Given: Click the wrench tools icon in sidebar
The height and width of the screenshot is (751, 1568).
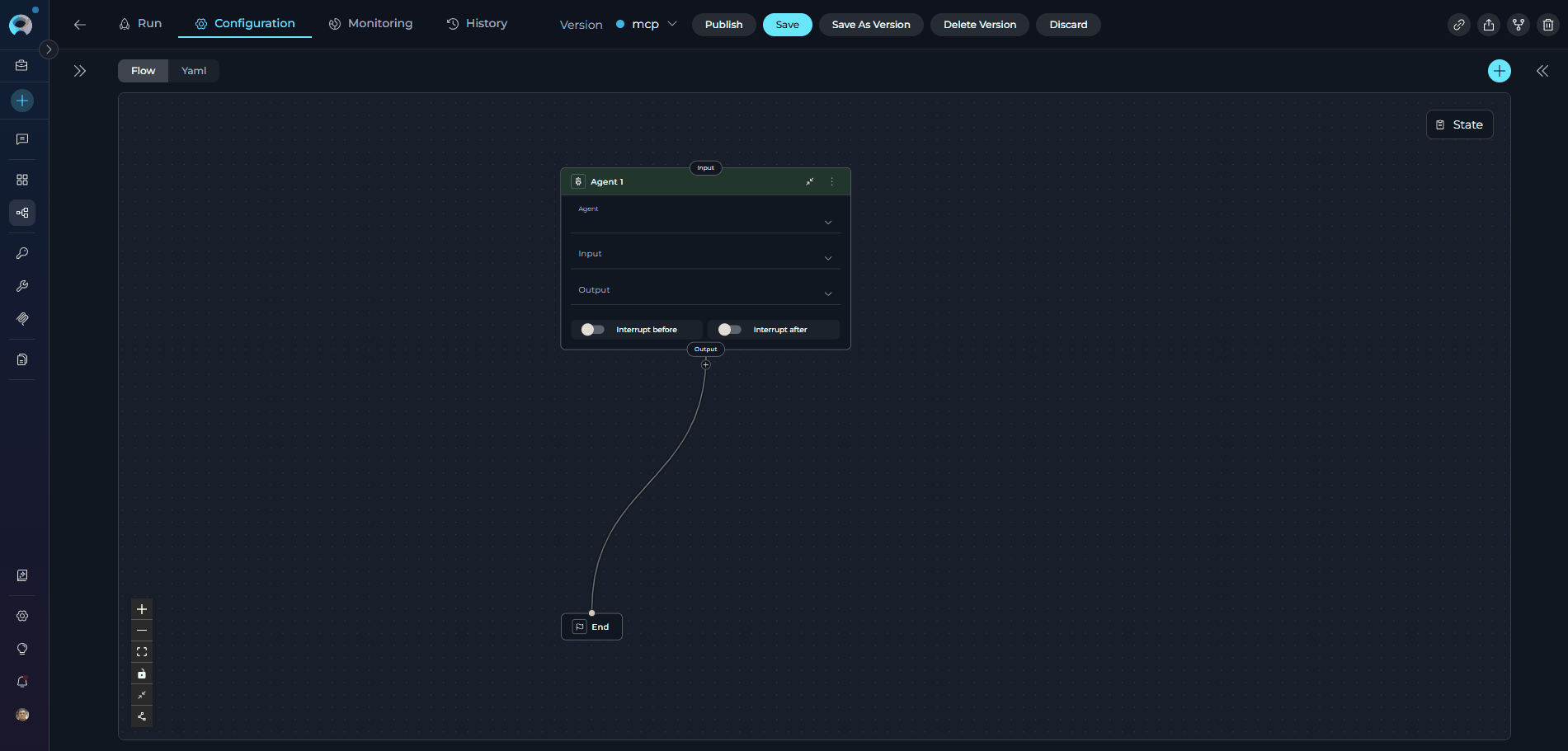Looking at the screenshot, I should tap(22, 286).
